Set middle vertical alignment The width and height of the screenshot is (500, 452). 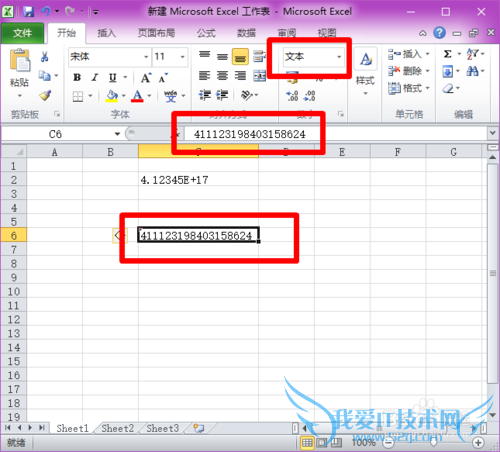[x=222, y=57]
